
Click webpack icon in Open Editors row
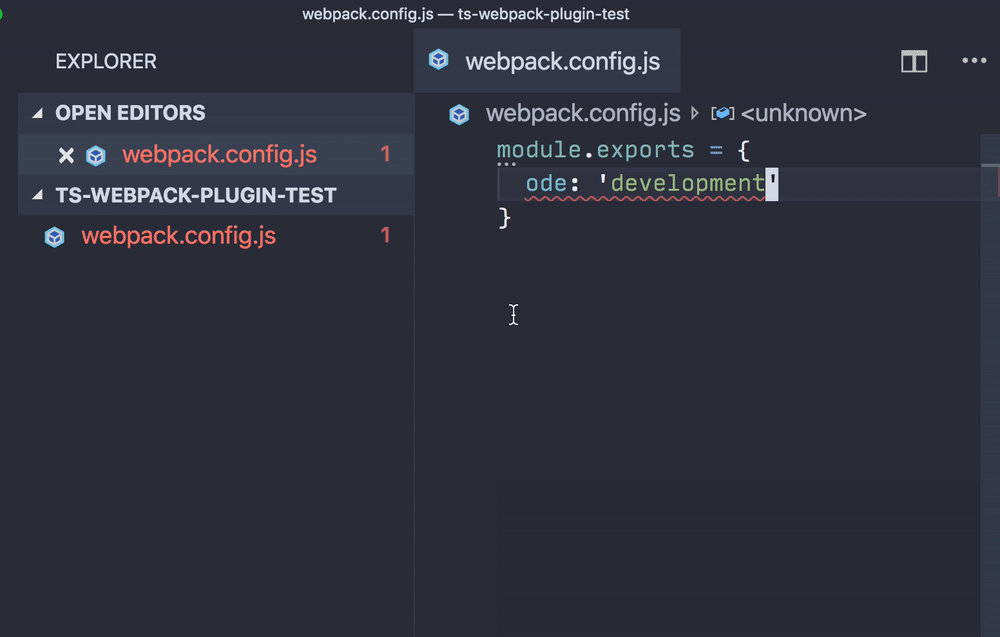coord(96,155)
